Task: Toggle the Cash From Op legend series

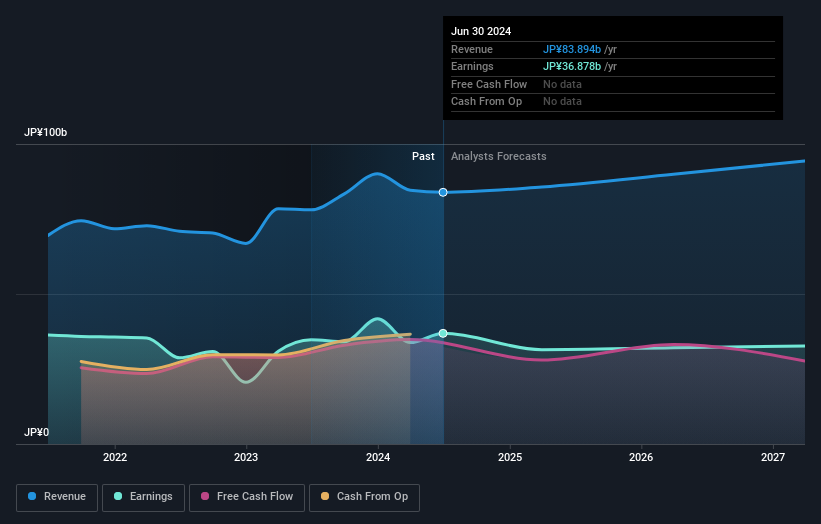Action: pyautogui.click(x=364, y=497)
